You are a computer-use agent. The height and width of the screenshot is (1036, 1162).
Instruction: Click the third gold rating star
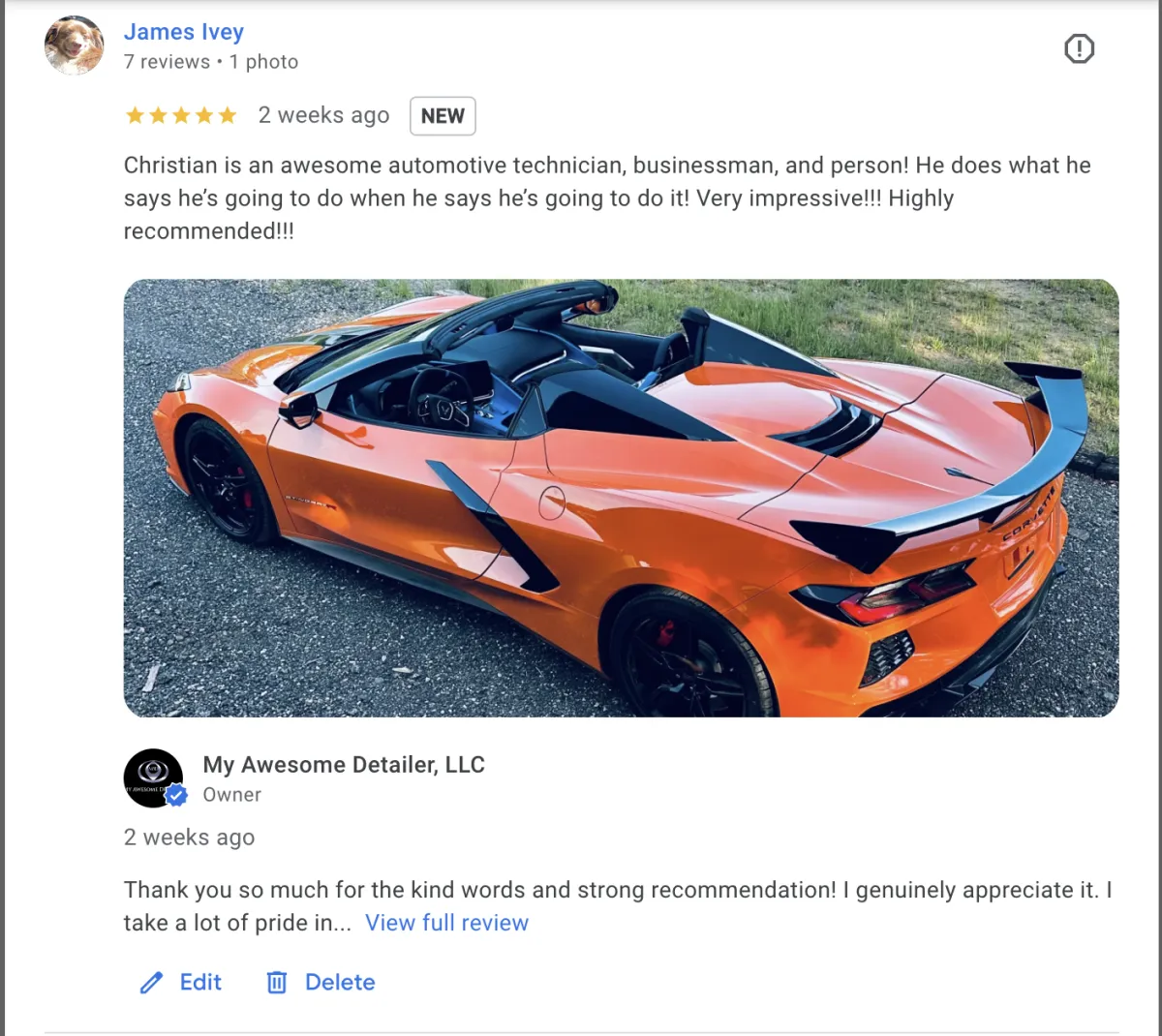click(x=181, y=116)
